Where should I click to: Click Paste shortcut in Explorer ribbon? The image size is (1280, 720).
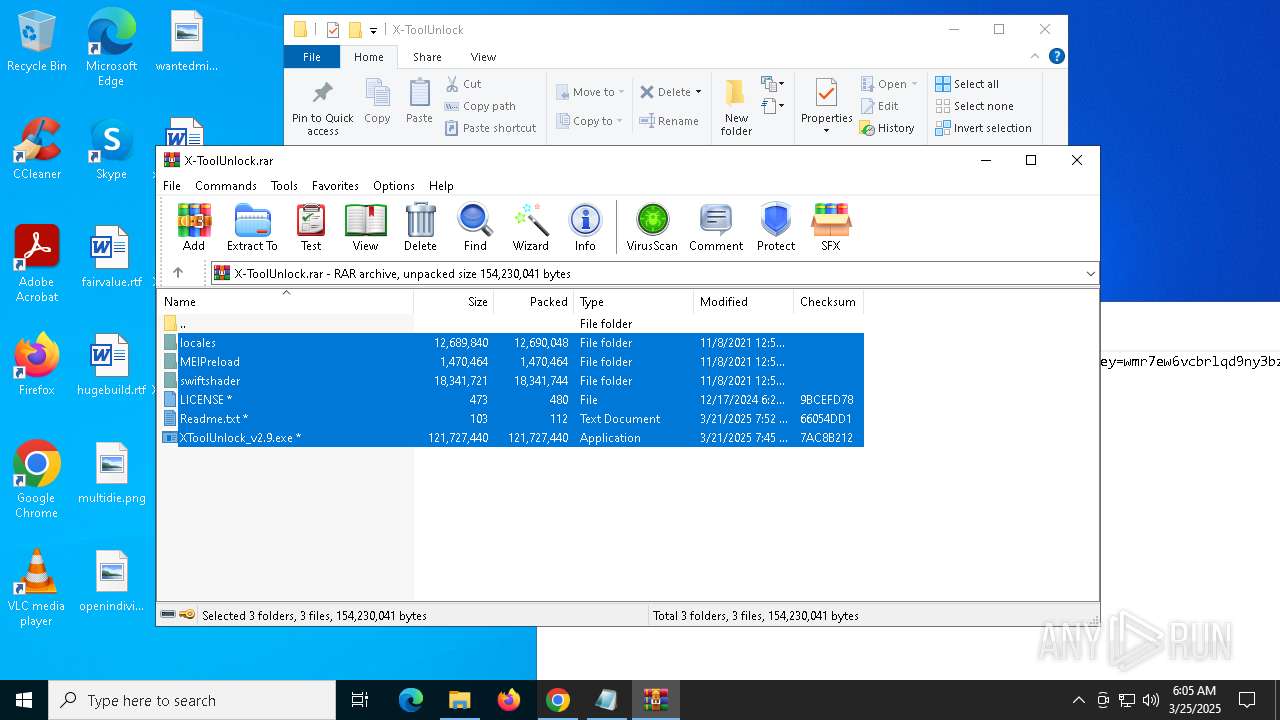[490, 128]
